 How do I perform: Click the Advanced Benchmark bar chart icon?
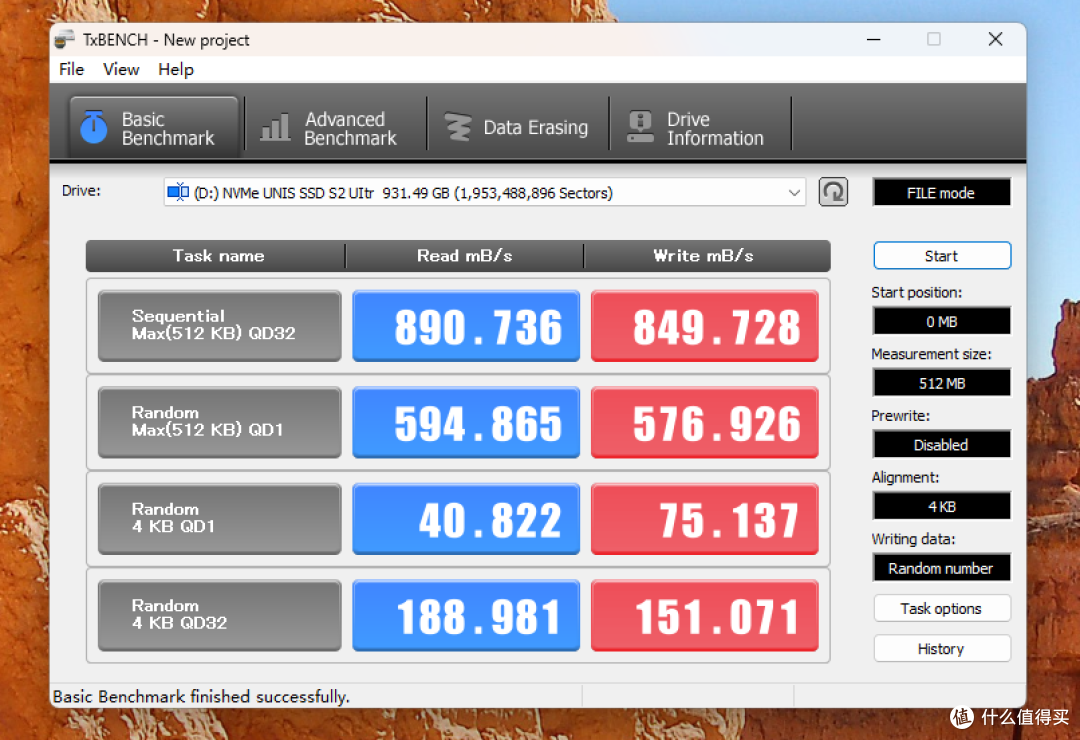coord(275,128)
